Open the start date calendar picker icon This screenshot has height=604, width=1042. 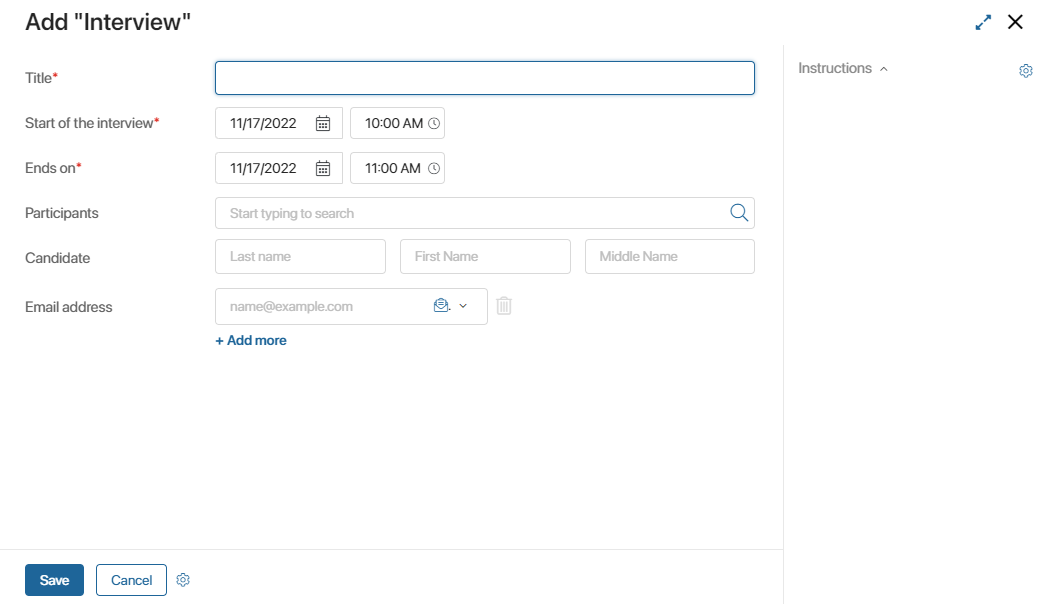click(323, 124)
